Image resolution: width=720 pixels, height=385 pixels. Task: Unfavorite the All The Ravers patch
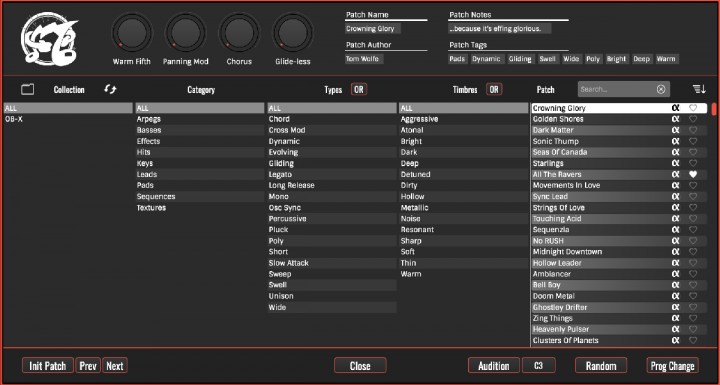[693, 175]
